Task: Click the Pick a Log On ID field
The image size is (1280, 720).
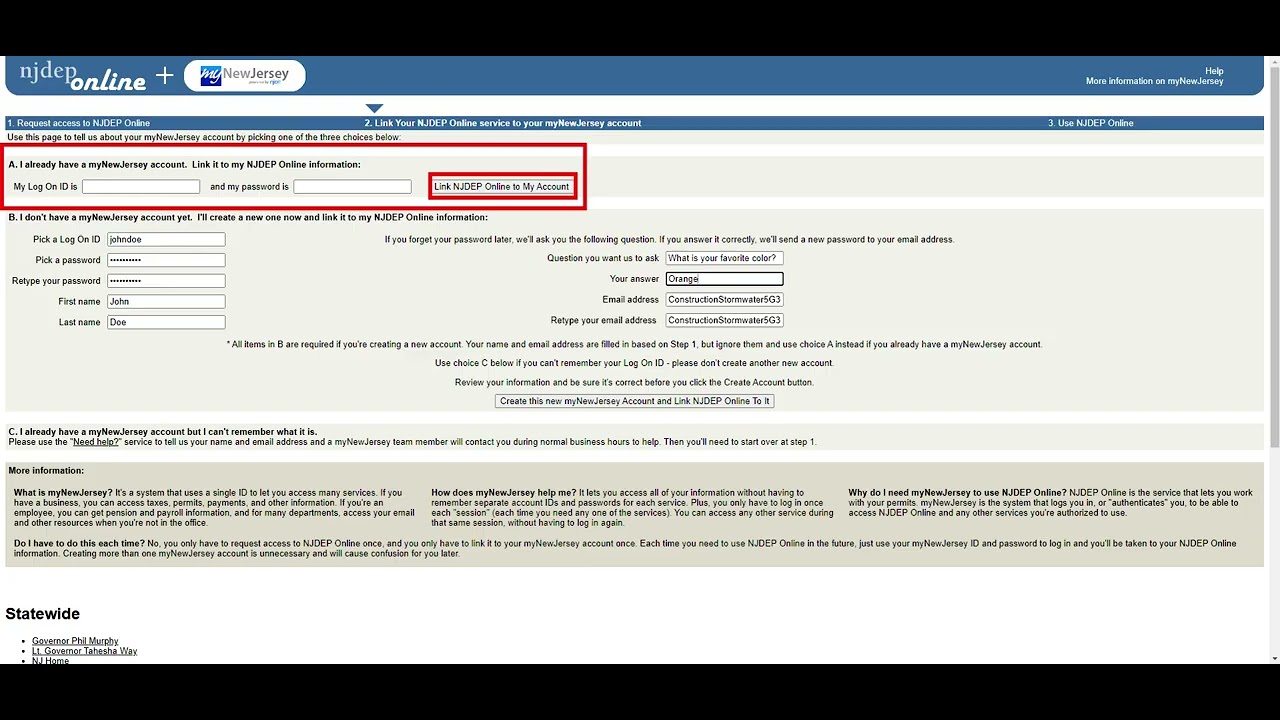Action: point(166,240)
